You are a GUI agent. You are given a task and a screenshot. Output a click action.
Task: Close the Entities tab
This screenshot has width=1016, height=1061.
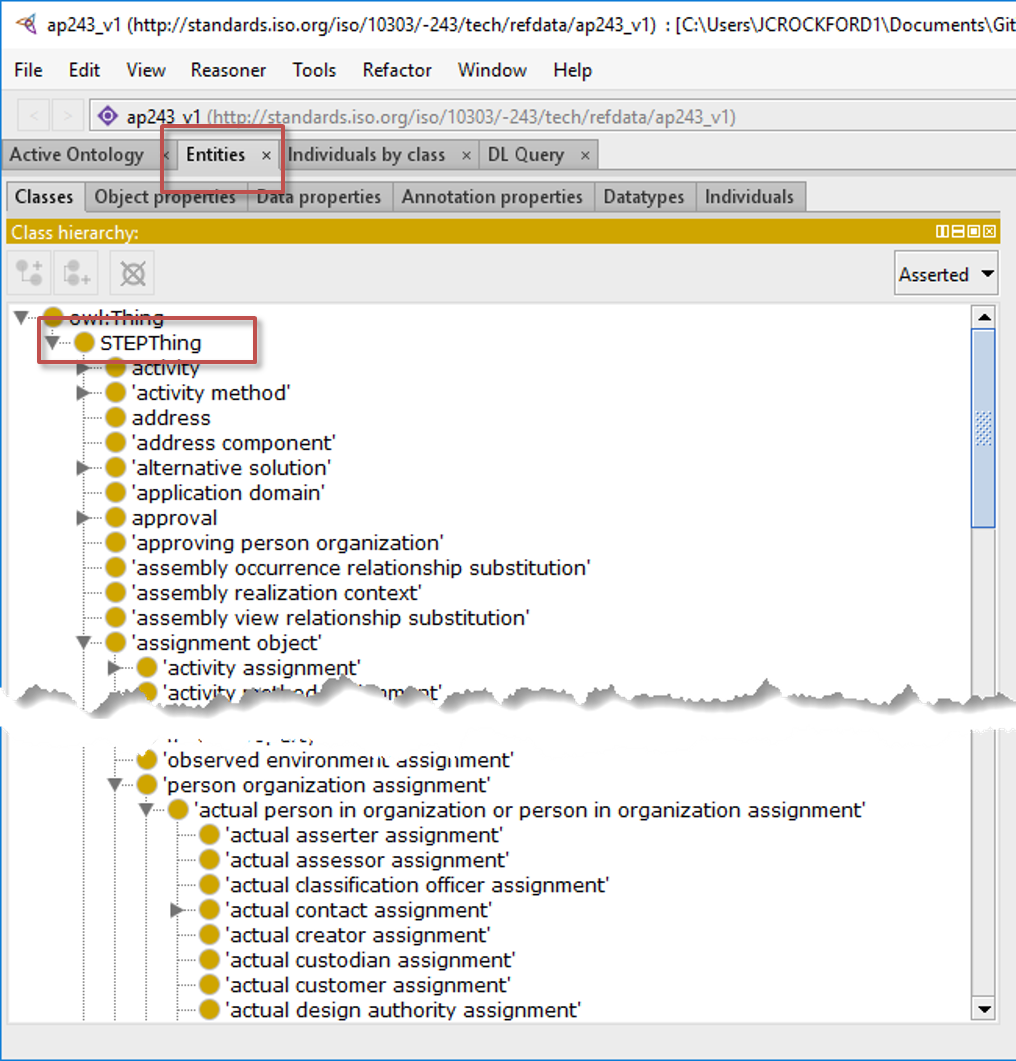pos(266,155)
